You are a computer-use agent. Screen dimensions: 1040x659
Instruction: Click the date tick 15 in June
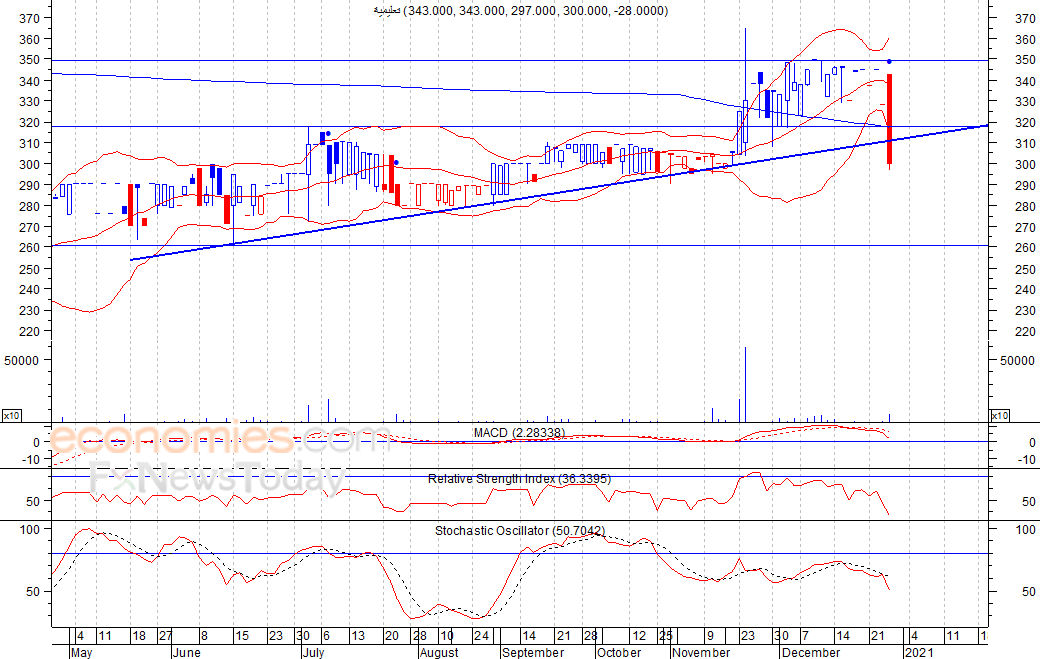(x=242, y=636)
